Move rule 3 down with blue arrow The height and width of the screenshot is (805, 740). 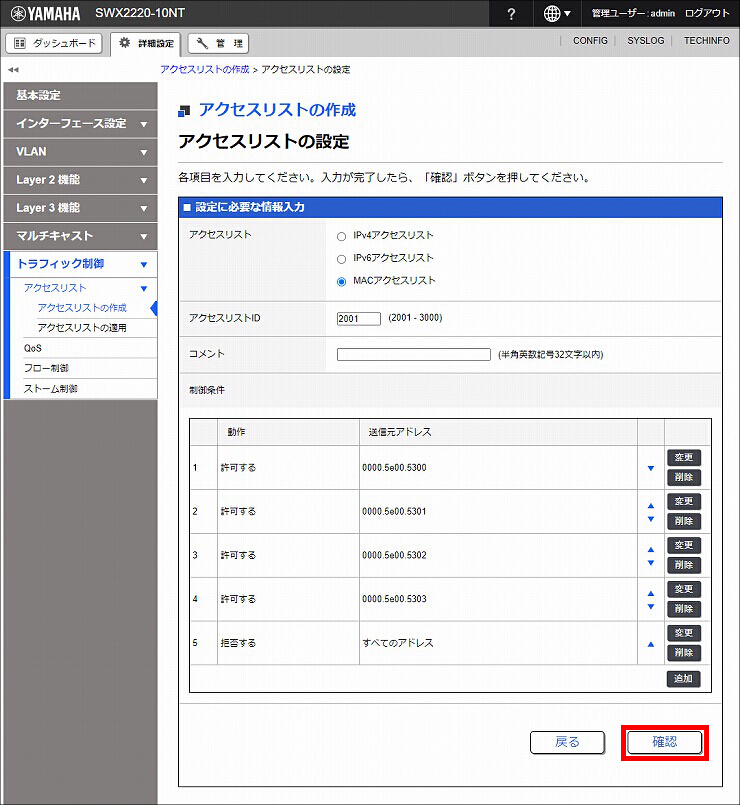coord(651,563)
